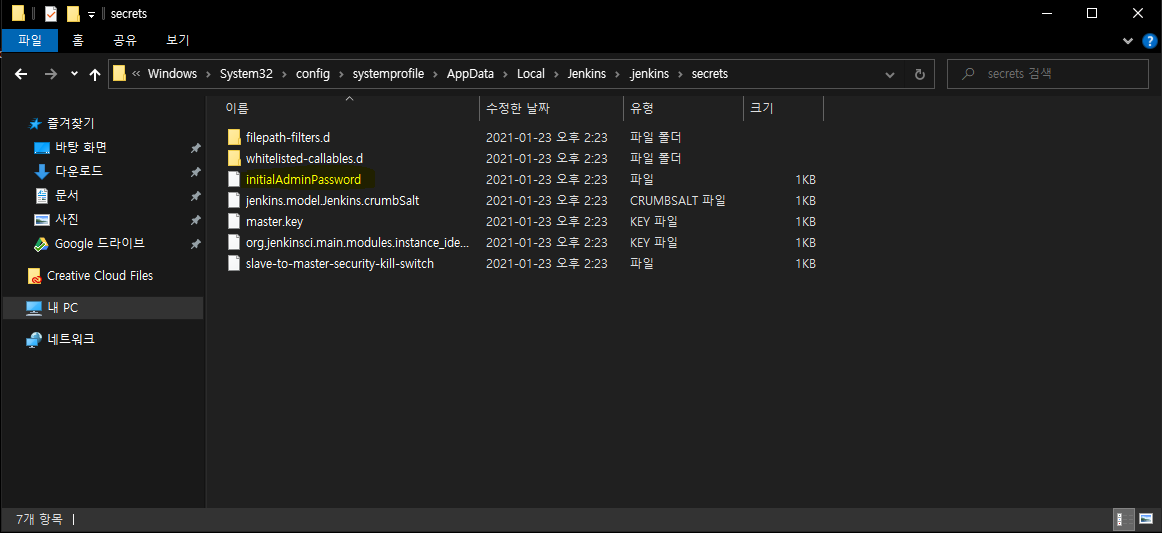Image resolution: width=1162 pixels, height=533 pixels.
Task: Select the master.key file name
Action: 274,221
